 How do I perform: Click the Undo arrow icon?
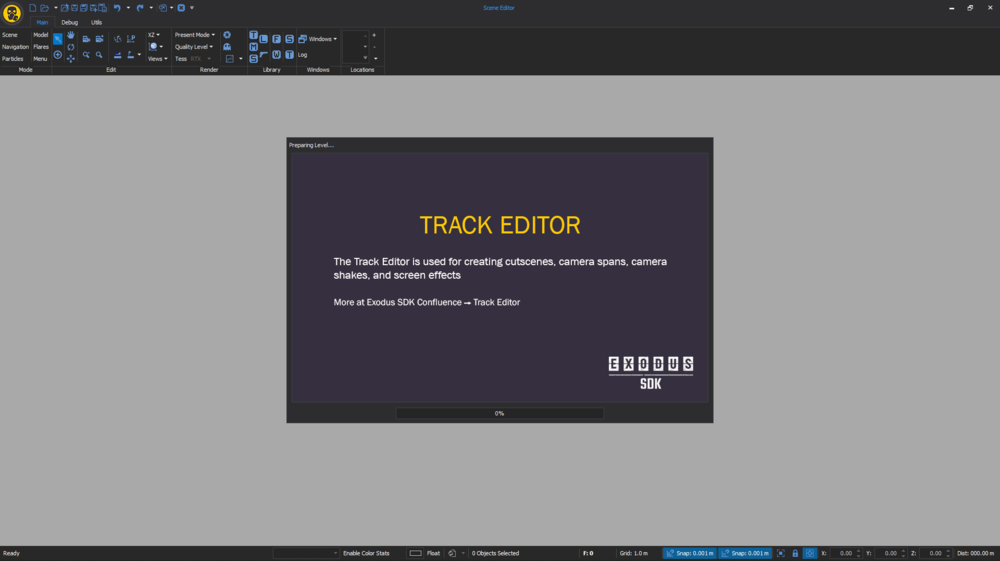(x=117, y=8)
